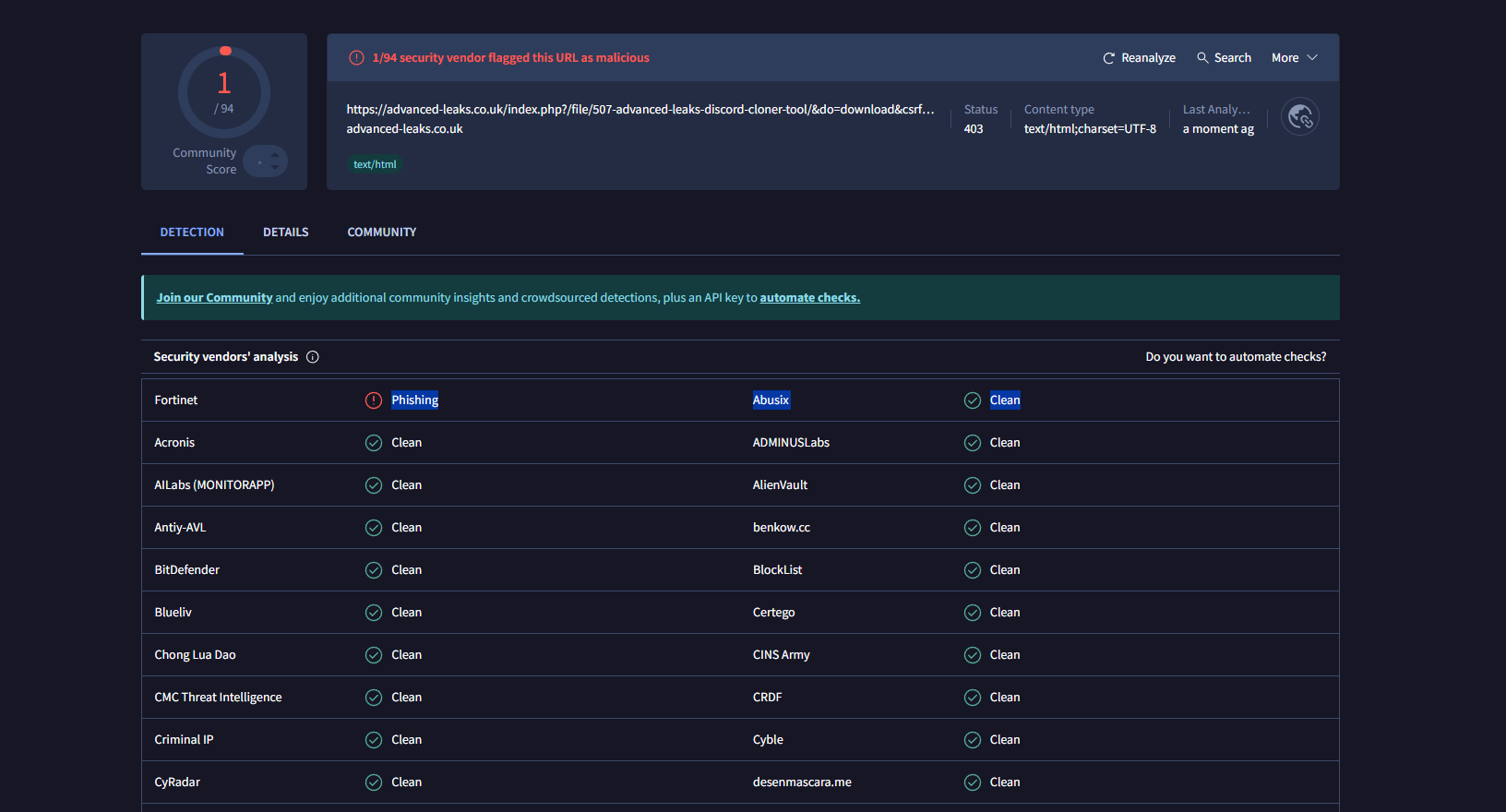Click the red warning icon in the malicious banner
Screen dimensions: 1506x812
point(356,58)
